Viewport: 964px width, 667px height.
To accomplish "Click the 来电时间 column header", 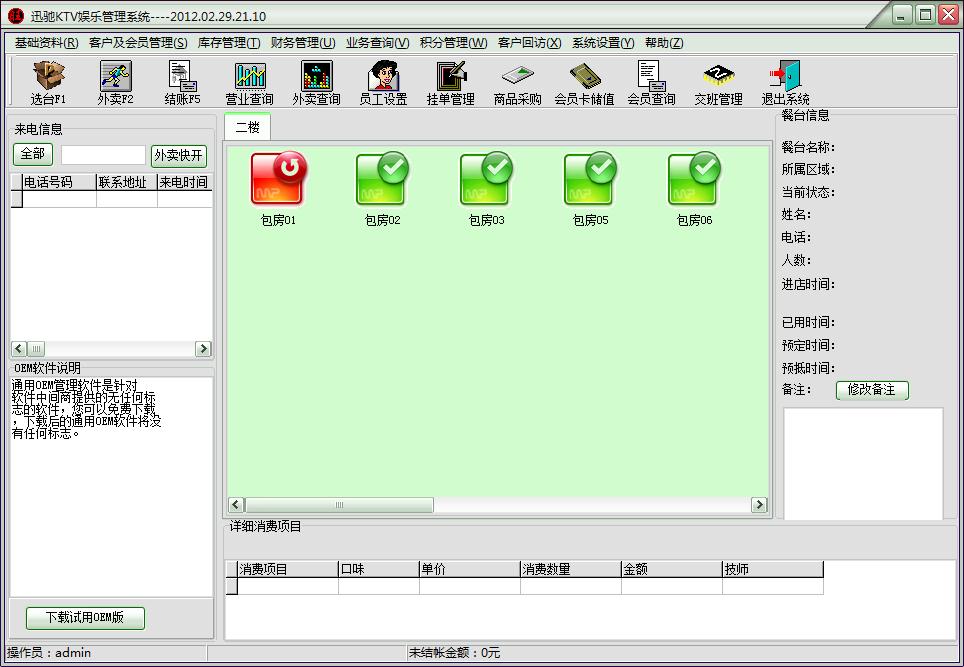I will (x=185, y=182).
